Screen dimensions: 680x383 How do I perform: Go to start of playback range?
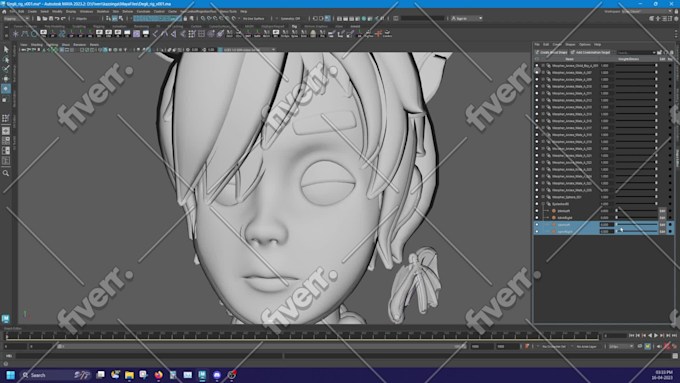tap(631, 335)
